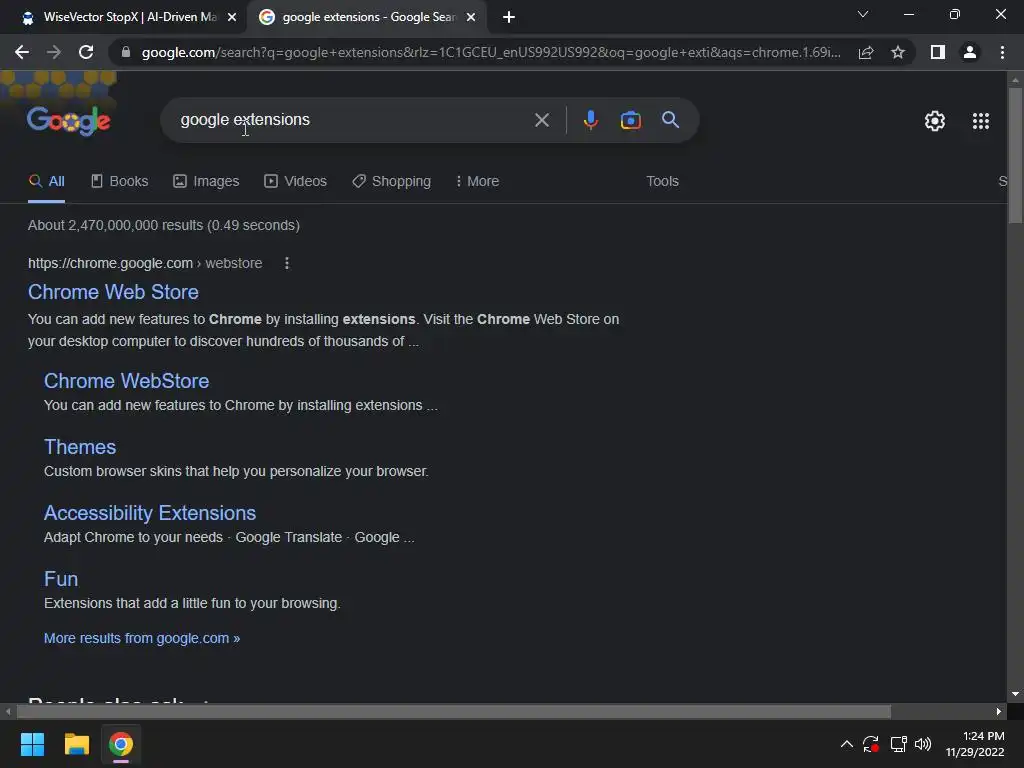Open the Fun extensions sitelink

click(x=61, y=579)
